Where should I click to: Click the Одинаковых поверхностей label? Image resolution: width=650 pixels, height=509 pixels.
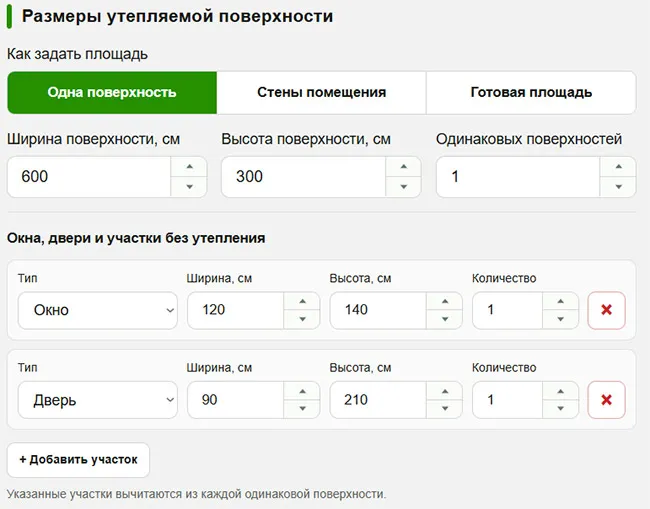[529, 139]
